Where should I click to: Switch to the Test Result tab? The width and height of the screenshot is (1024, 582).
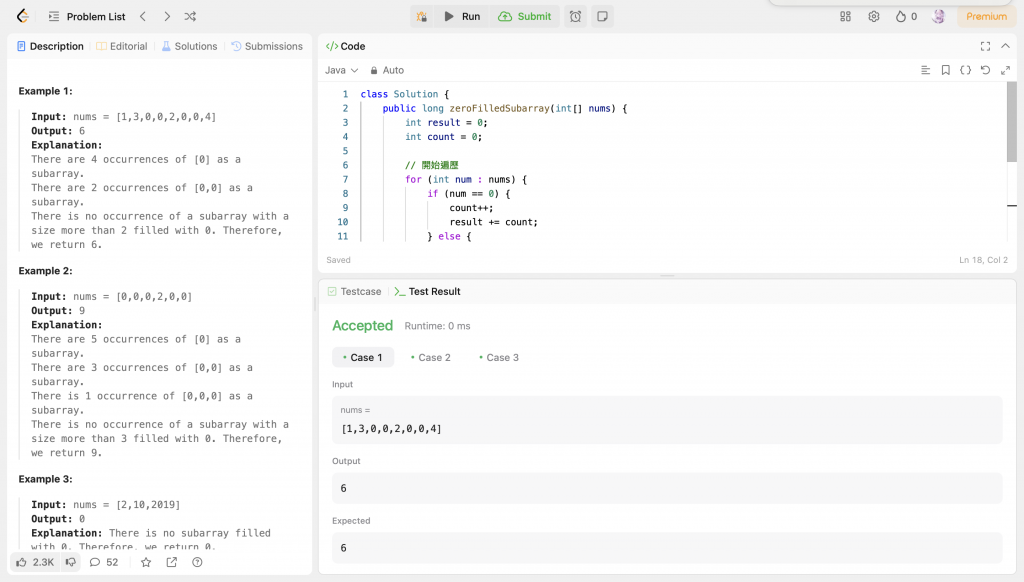click(428, 291)
